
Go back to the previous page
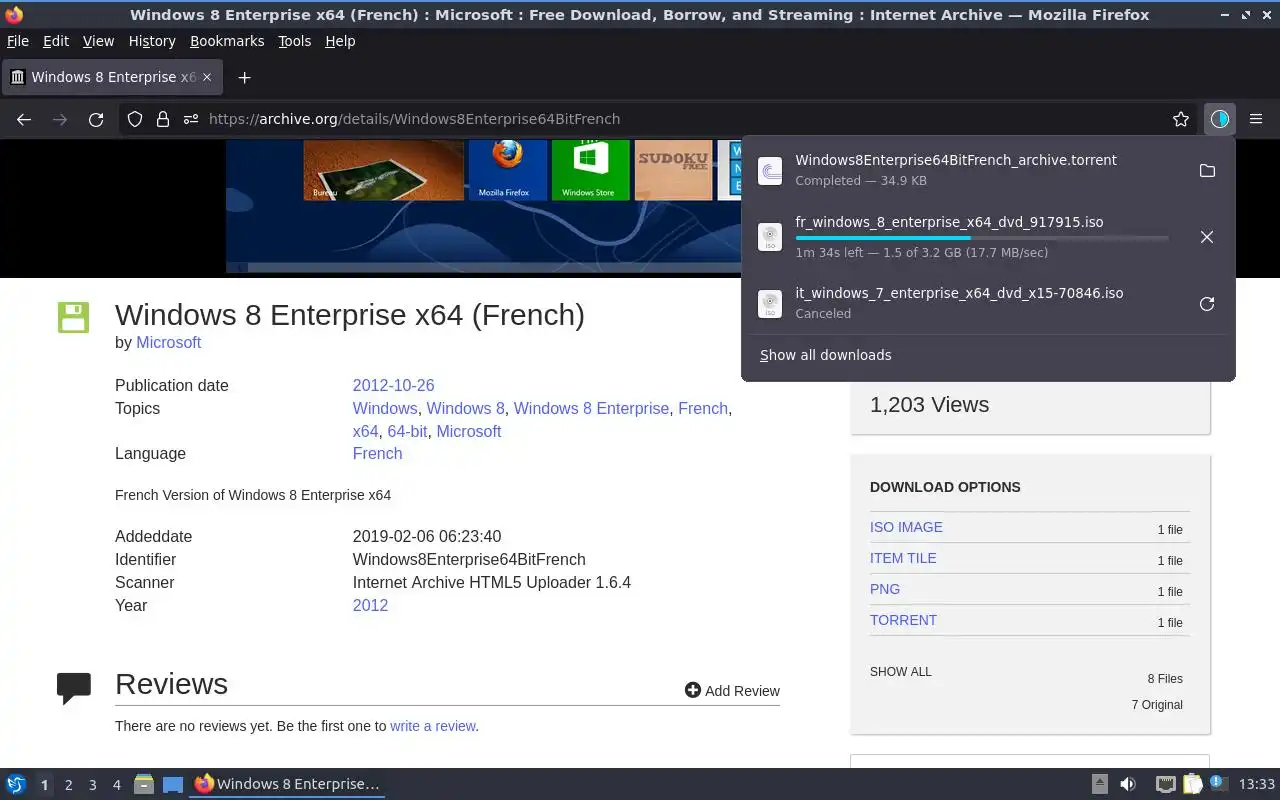pyautogui.click(x=24, y=119)
